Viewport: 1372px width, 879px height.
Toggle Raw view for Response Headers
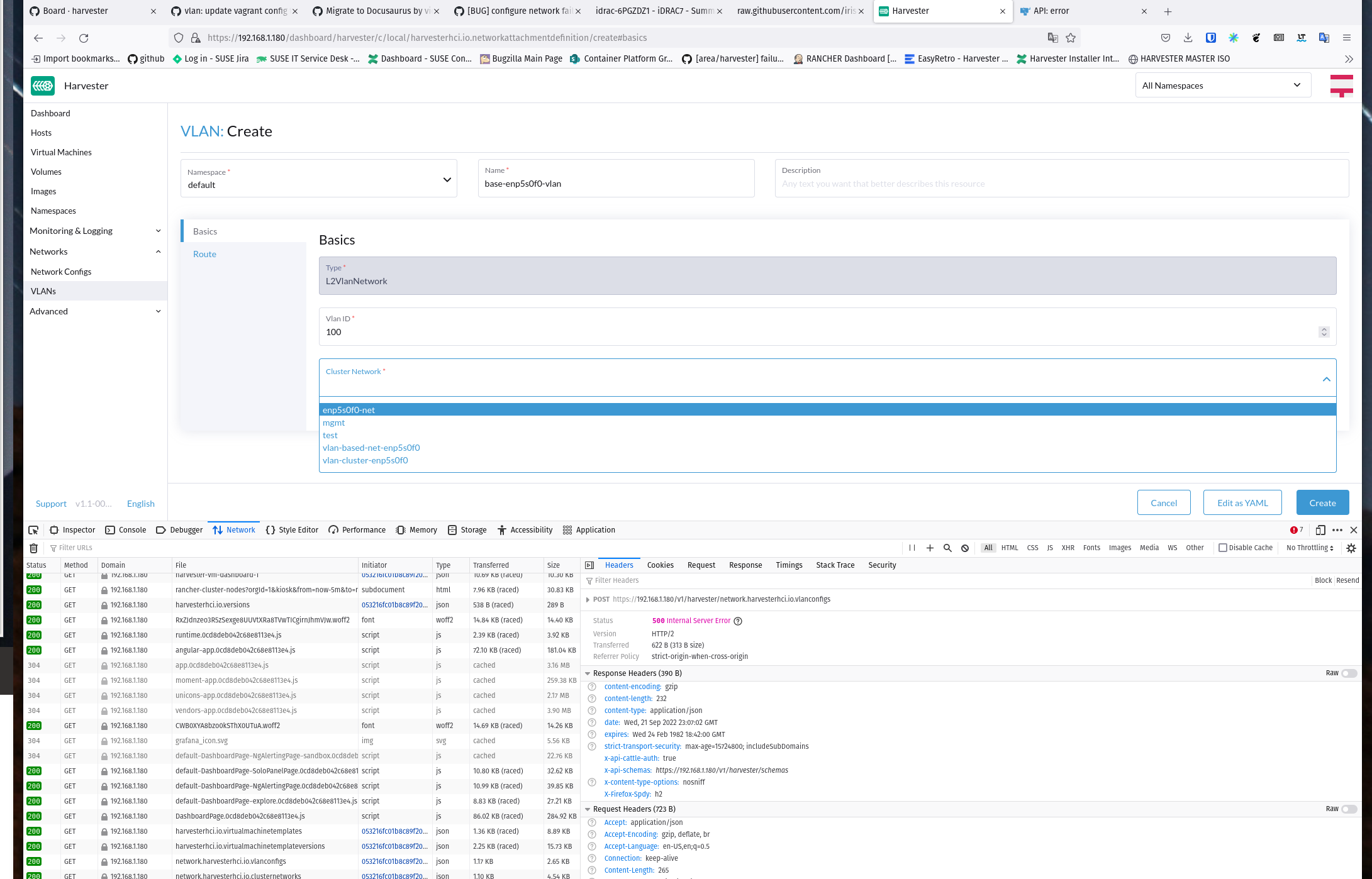click(x=1348, y=673)
